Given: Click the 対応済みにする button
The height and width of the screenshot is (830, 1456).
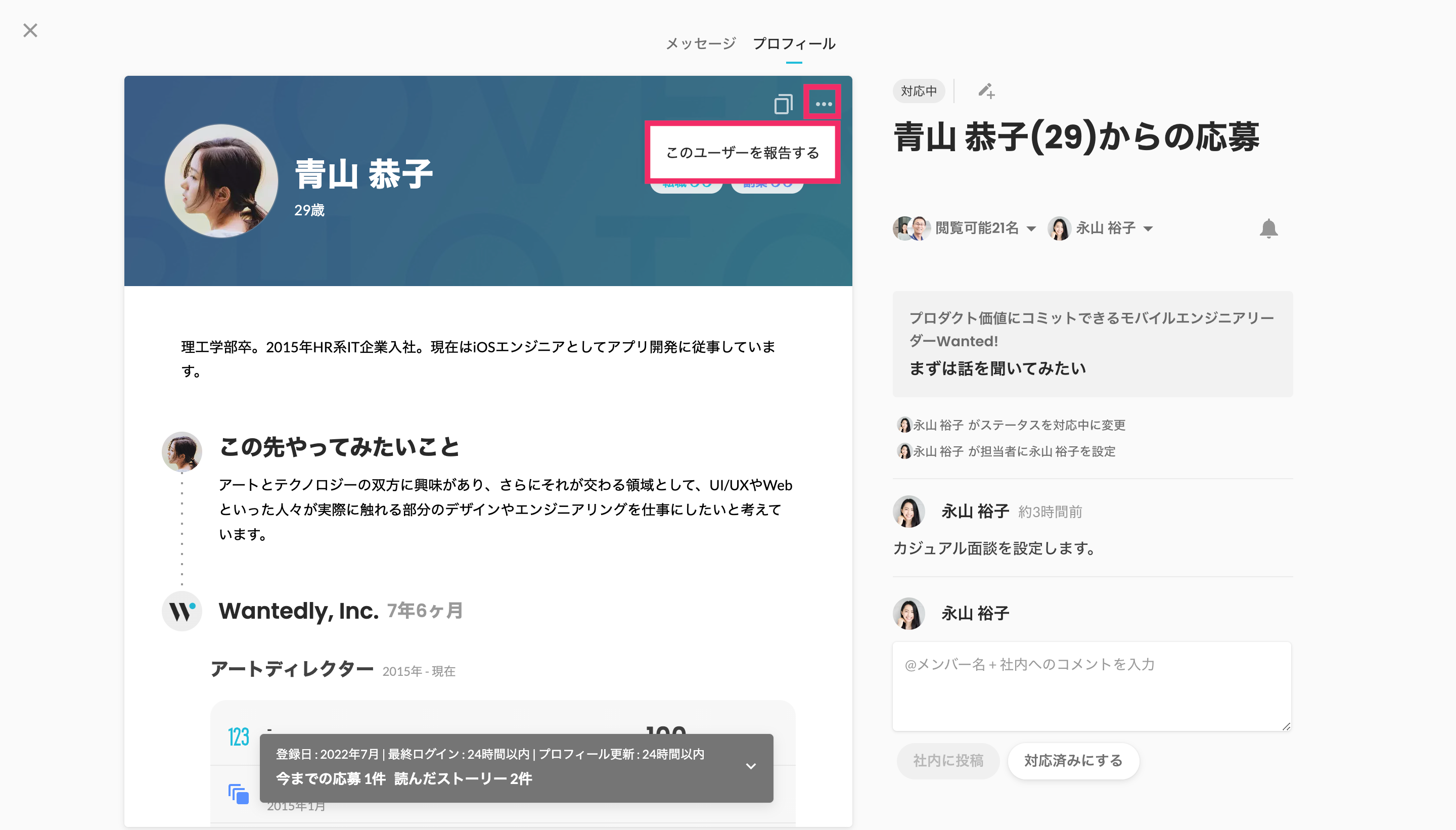Looking at the screenshot, I should pyautogui.click(x=1073, y=760).
